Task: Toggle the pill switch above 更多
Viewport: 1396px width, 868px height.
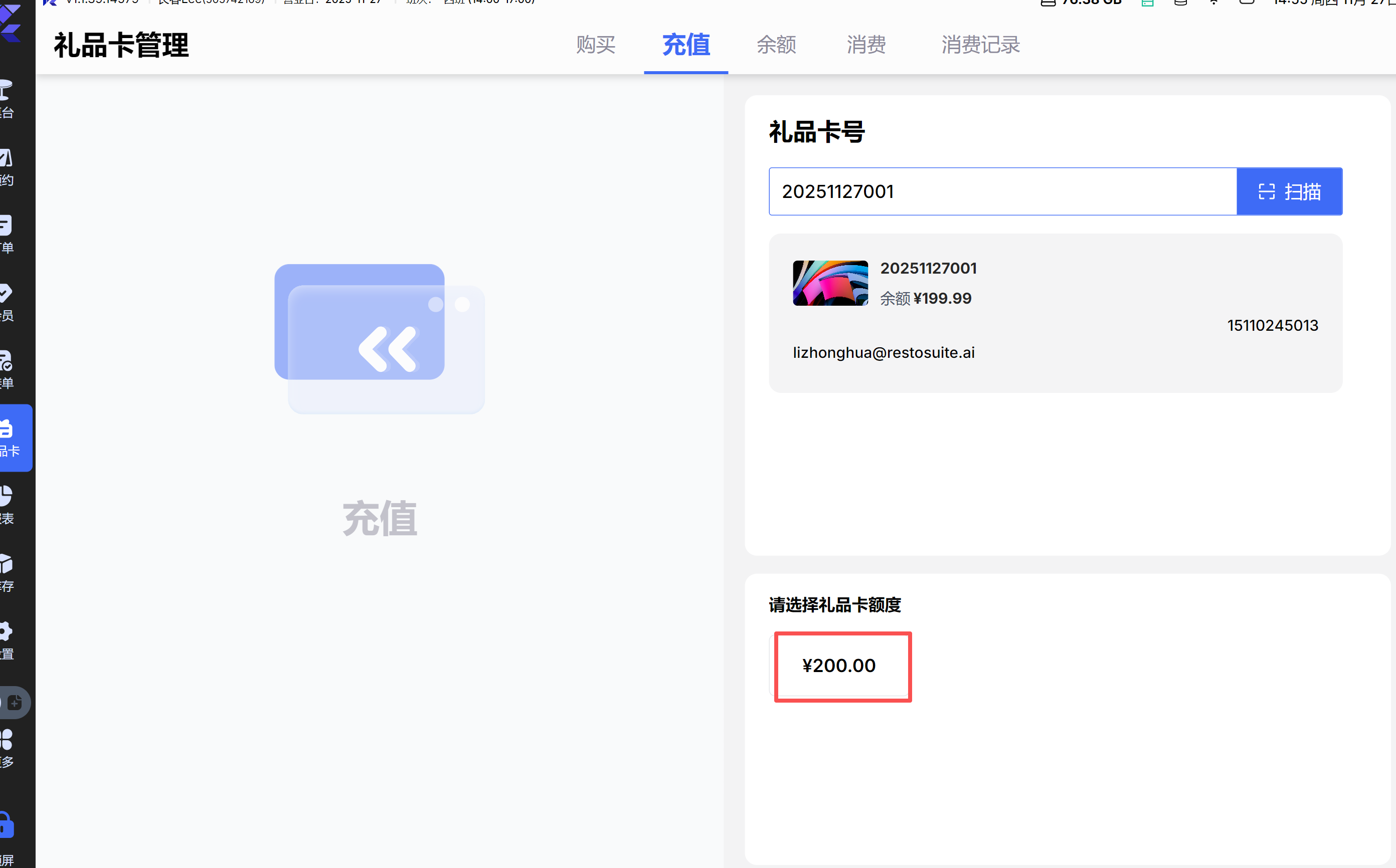Action: tap(14, 702)
